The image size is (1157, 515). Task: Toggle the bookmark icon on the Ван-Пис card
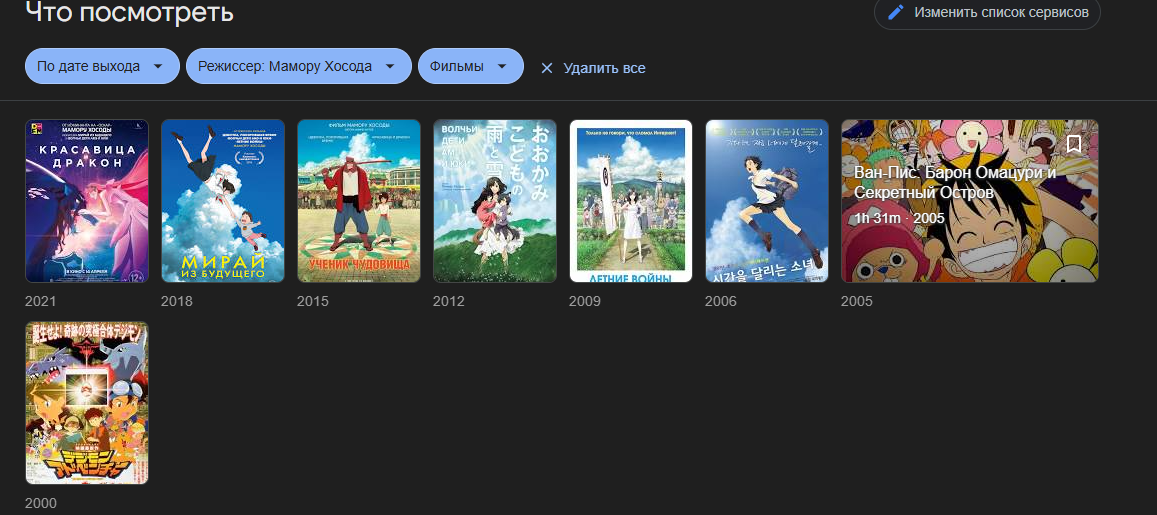point(1074,143)
